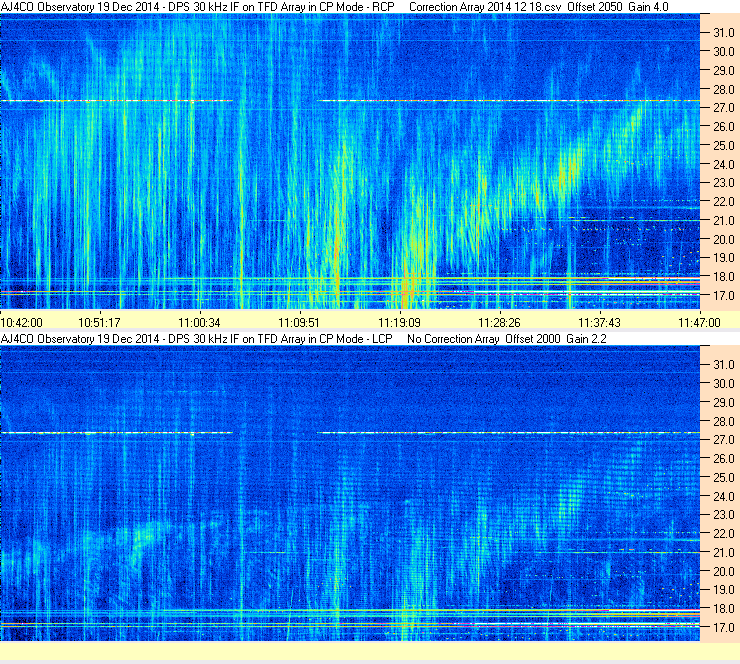740x664 pixels.
Task: Click the 18.0 frequency label on LCP chart
Action: [x=723, y=609]
